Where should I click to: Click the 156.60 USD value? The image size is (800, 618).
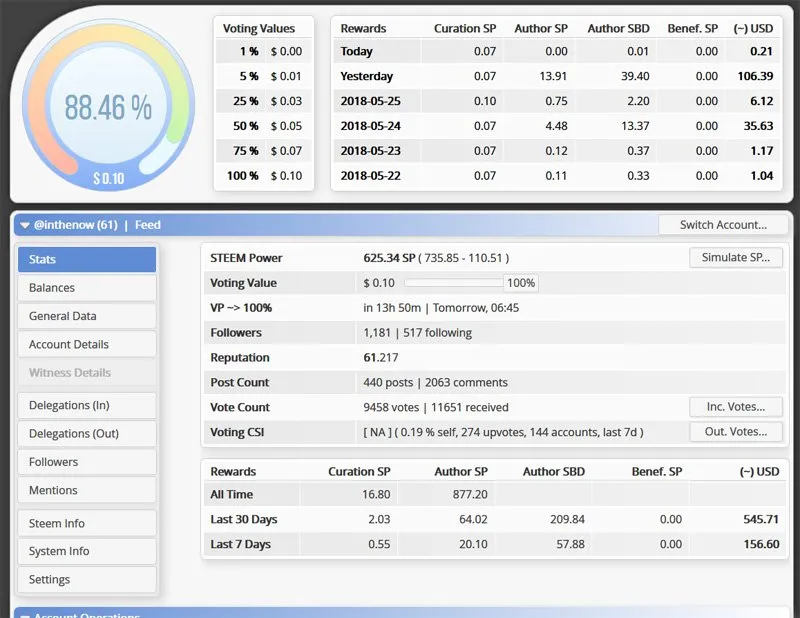pyautogui.click(x=761, y=545)
